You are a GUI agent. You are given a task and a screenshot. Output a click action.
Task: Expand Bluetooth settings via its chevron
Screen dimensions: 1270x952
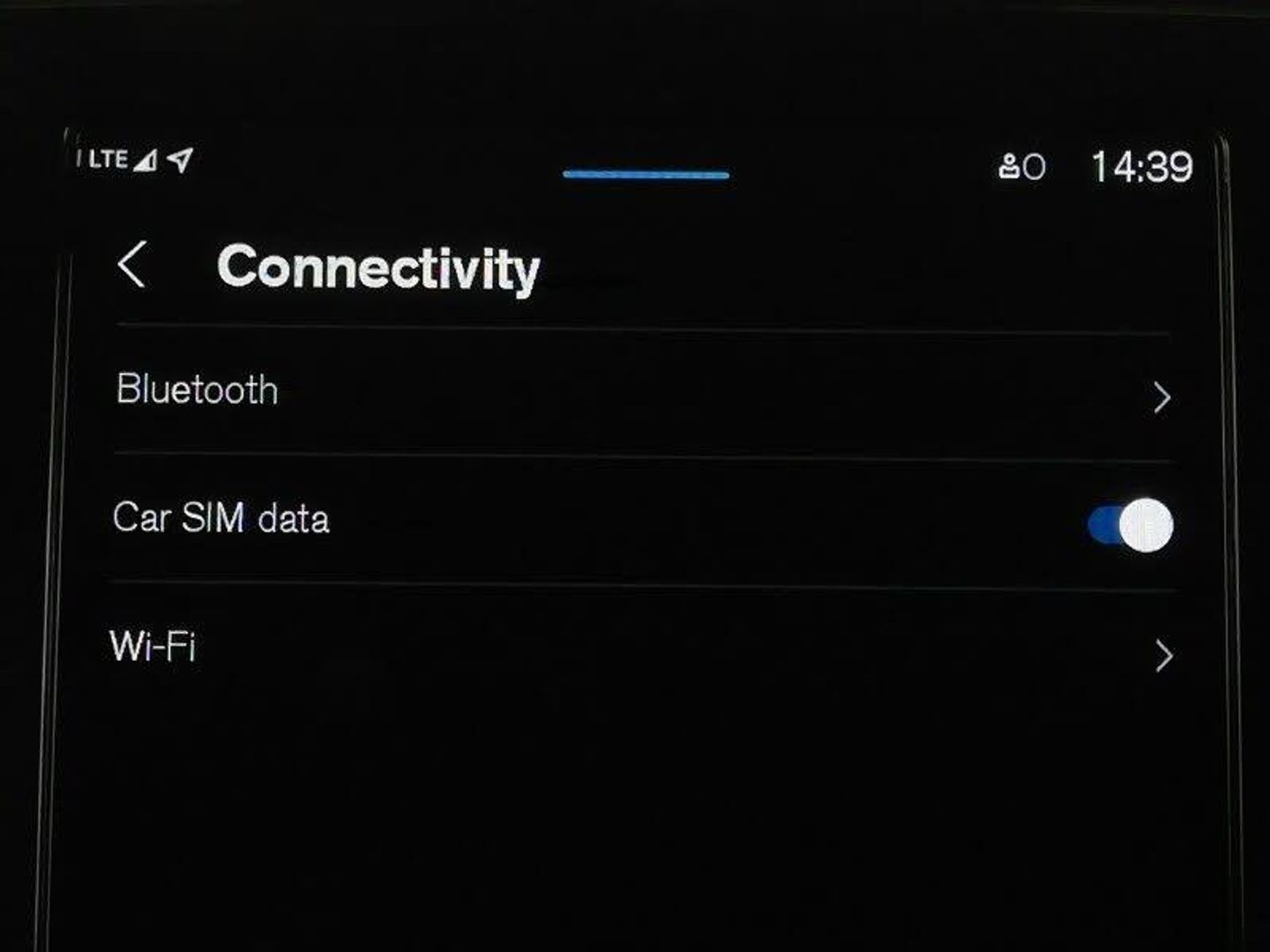pos(1162,398)
